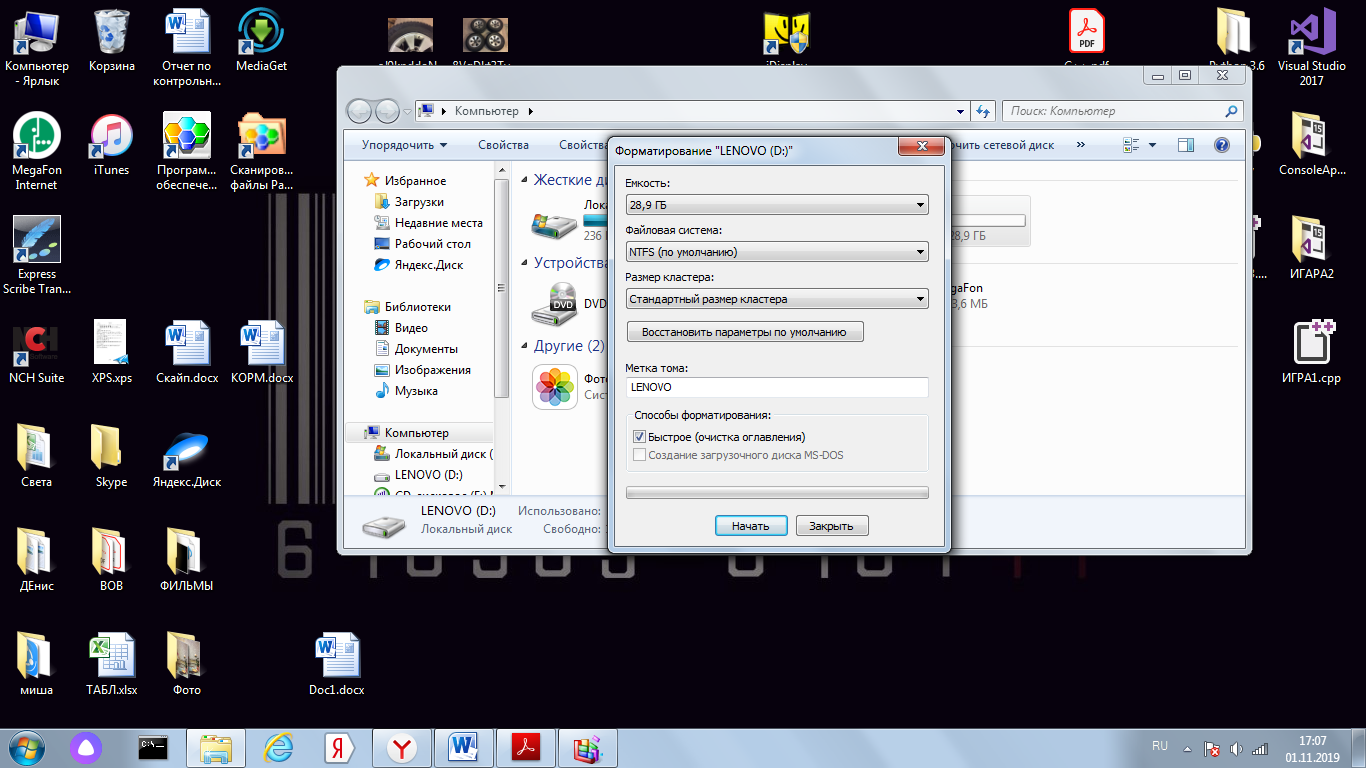Open the MediaGet desktop shortcut
Image resolution: width=1366 pixels, height=768 pixels.
(x=261, y=41)
